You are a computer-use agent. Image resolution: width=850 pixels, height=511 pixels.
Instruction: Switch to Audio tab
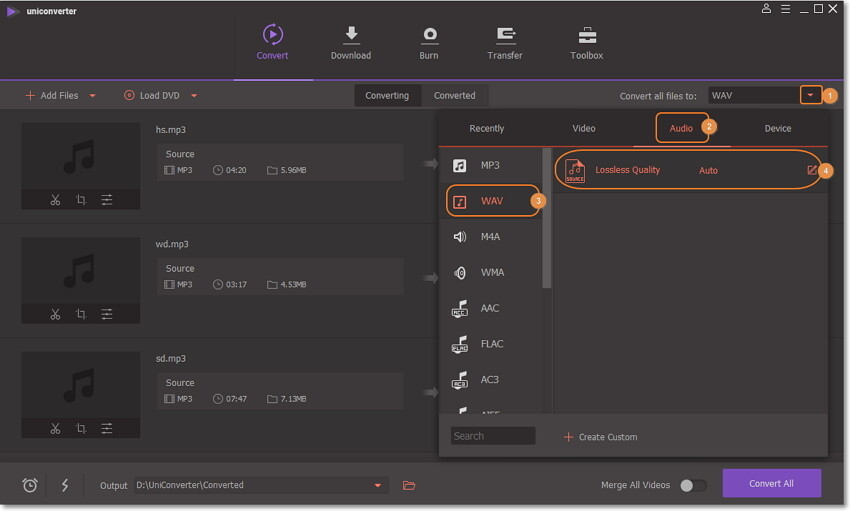681,128
